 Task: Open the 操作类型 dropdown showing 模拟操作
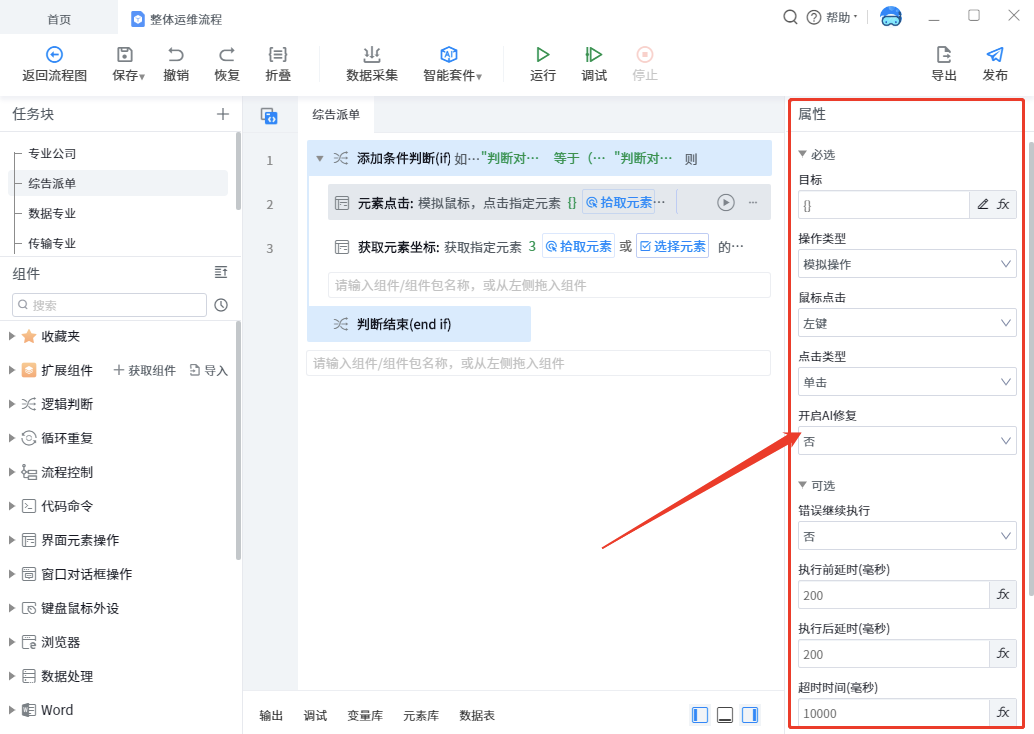(x=907, y=264)
